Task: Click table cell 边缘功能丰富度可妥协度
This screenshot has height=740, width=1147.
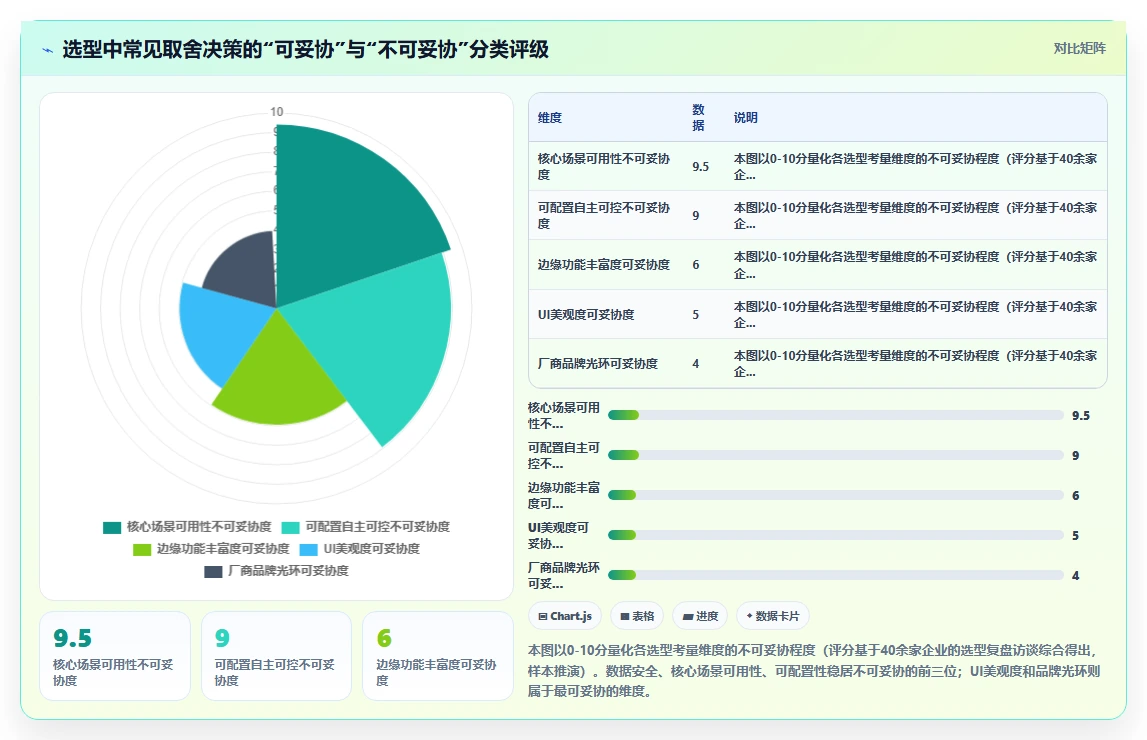Action: [x=604, y=265]
